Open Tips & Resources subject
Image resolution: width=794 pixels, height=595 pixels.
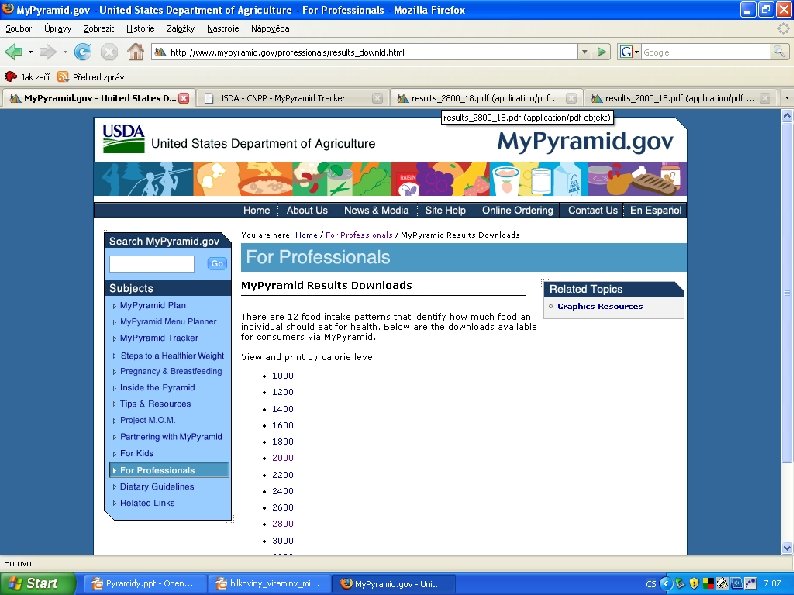tap(155, 404)
